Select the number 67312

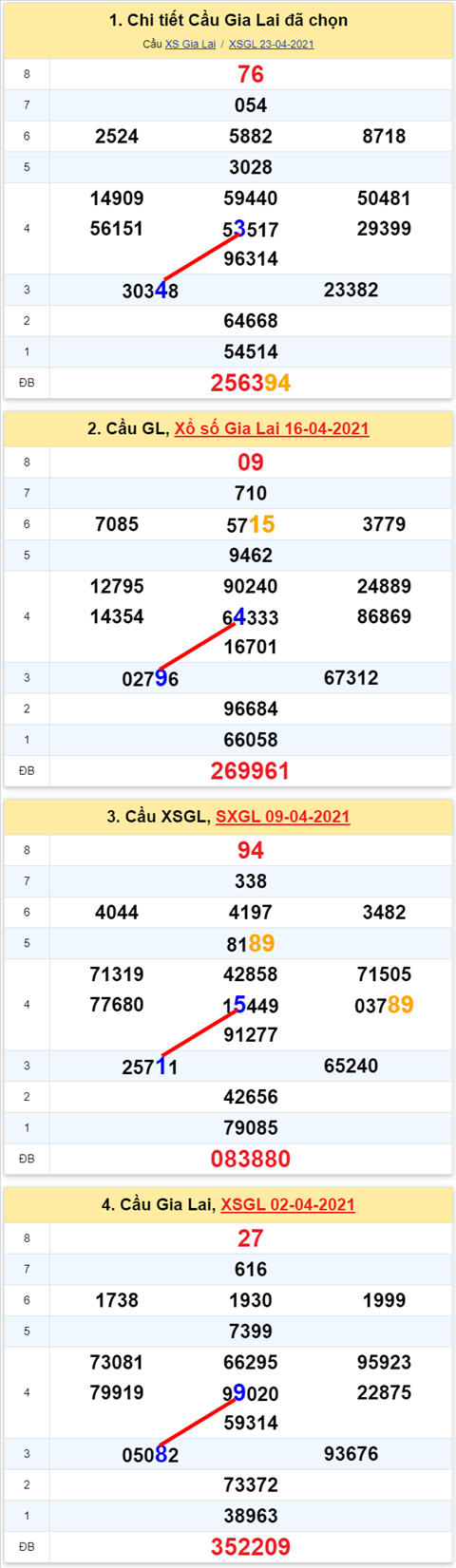(351, 678)
